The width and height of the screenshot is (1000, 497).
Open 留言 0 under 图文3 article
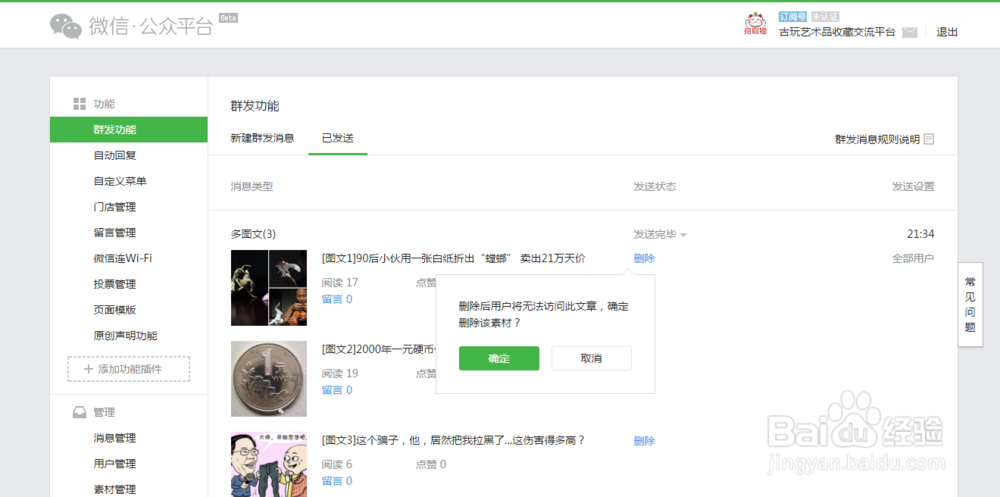click(337, 480)
